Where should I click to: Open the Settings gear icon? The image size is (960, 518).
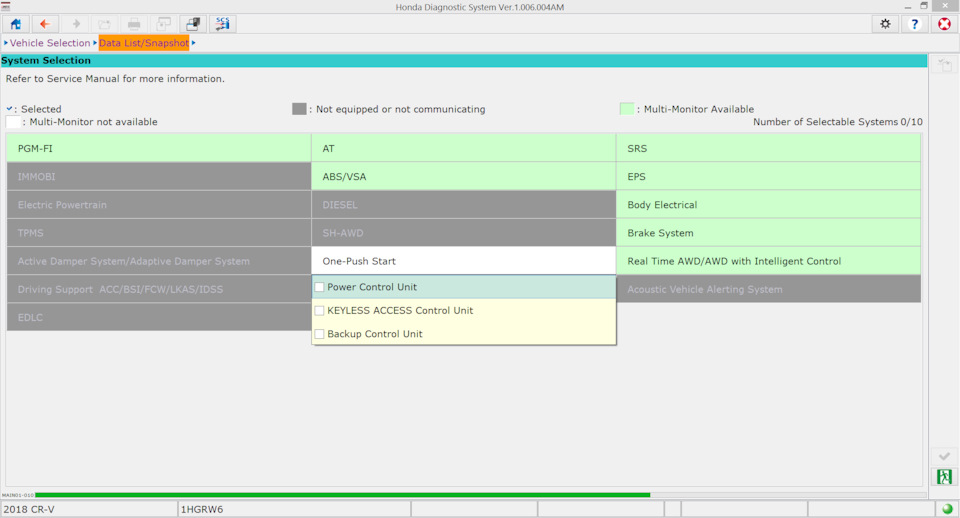(x=885, y=24)
